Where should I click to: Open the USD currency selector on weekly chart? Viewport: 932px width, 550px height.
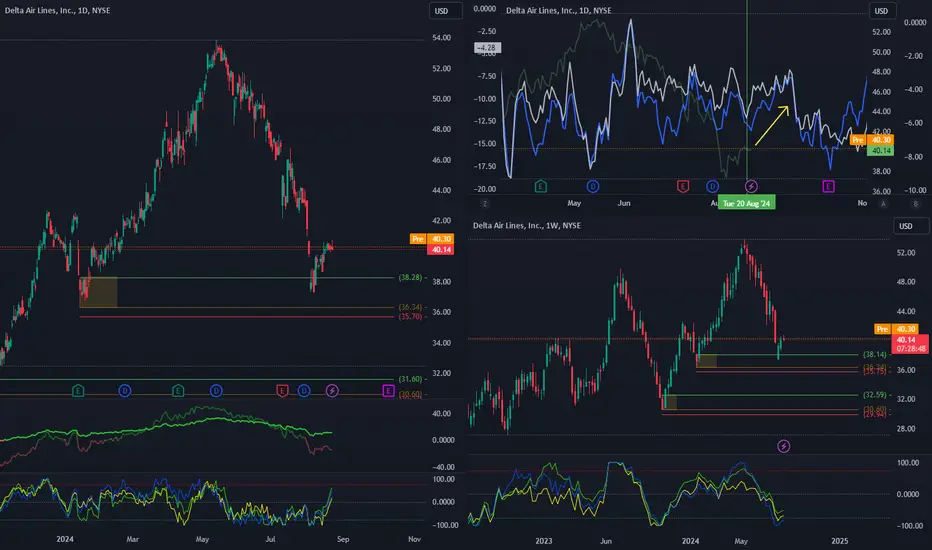point(911,226)
